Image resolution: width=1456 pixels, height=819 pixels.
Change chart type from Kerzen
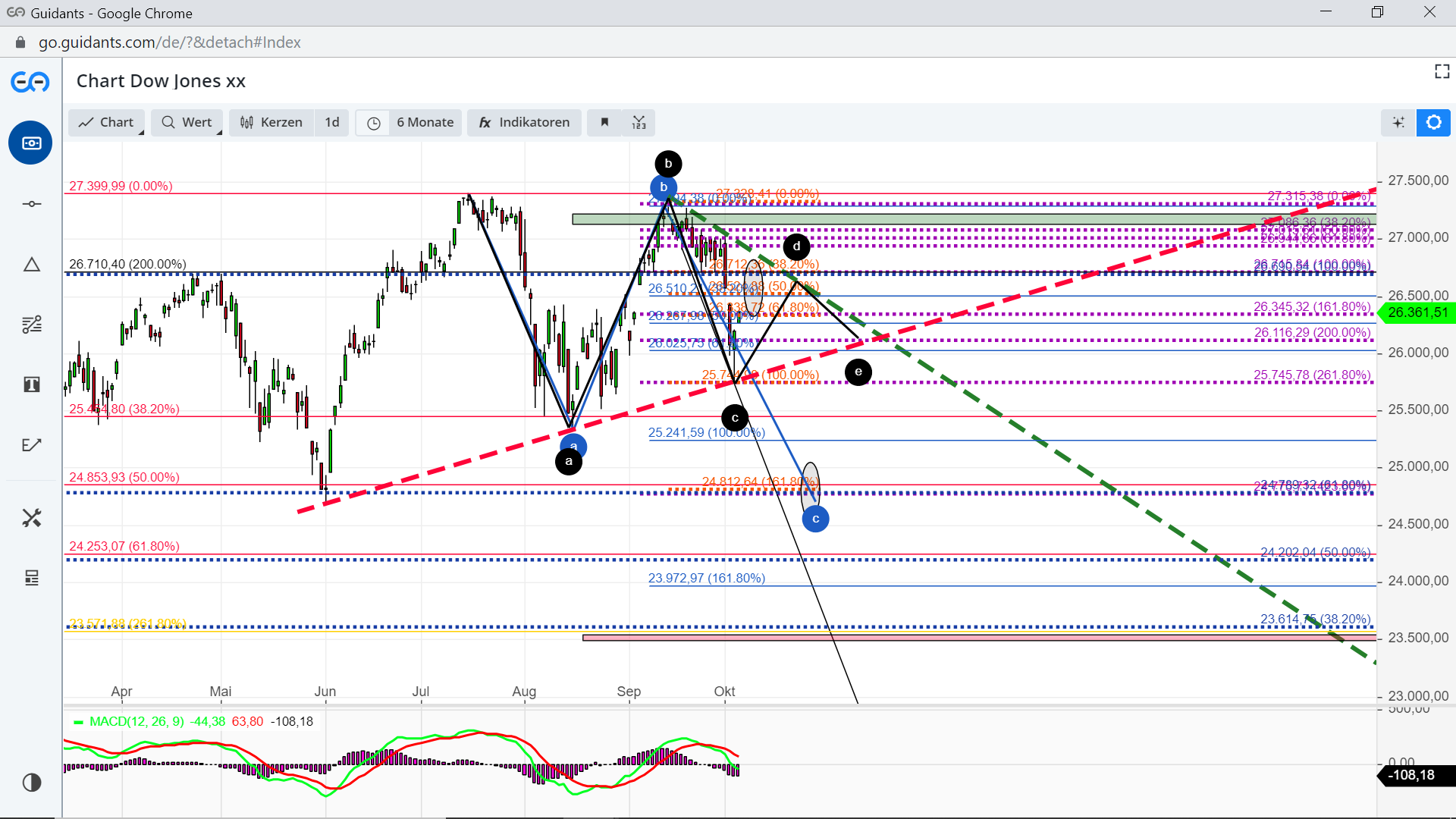click(271, 122)
